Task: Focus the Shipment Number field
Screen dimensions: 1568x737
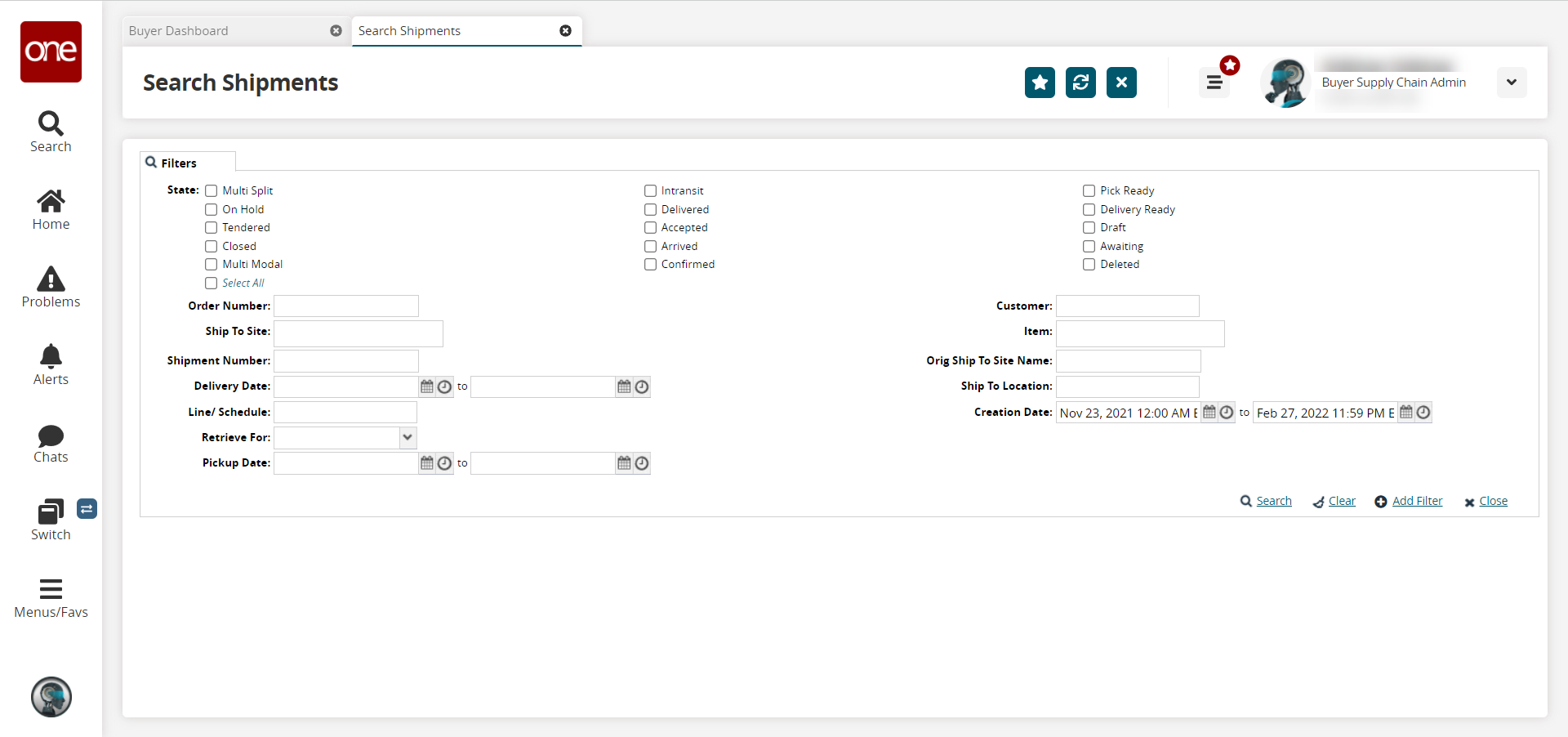Action: pyautogui.click(x=346, y=361)
